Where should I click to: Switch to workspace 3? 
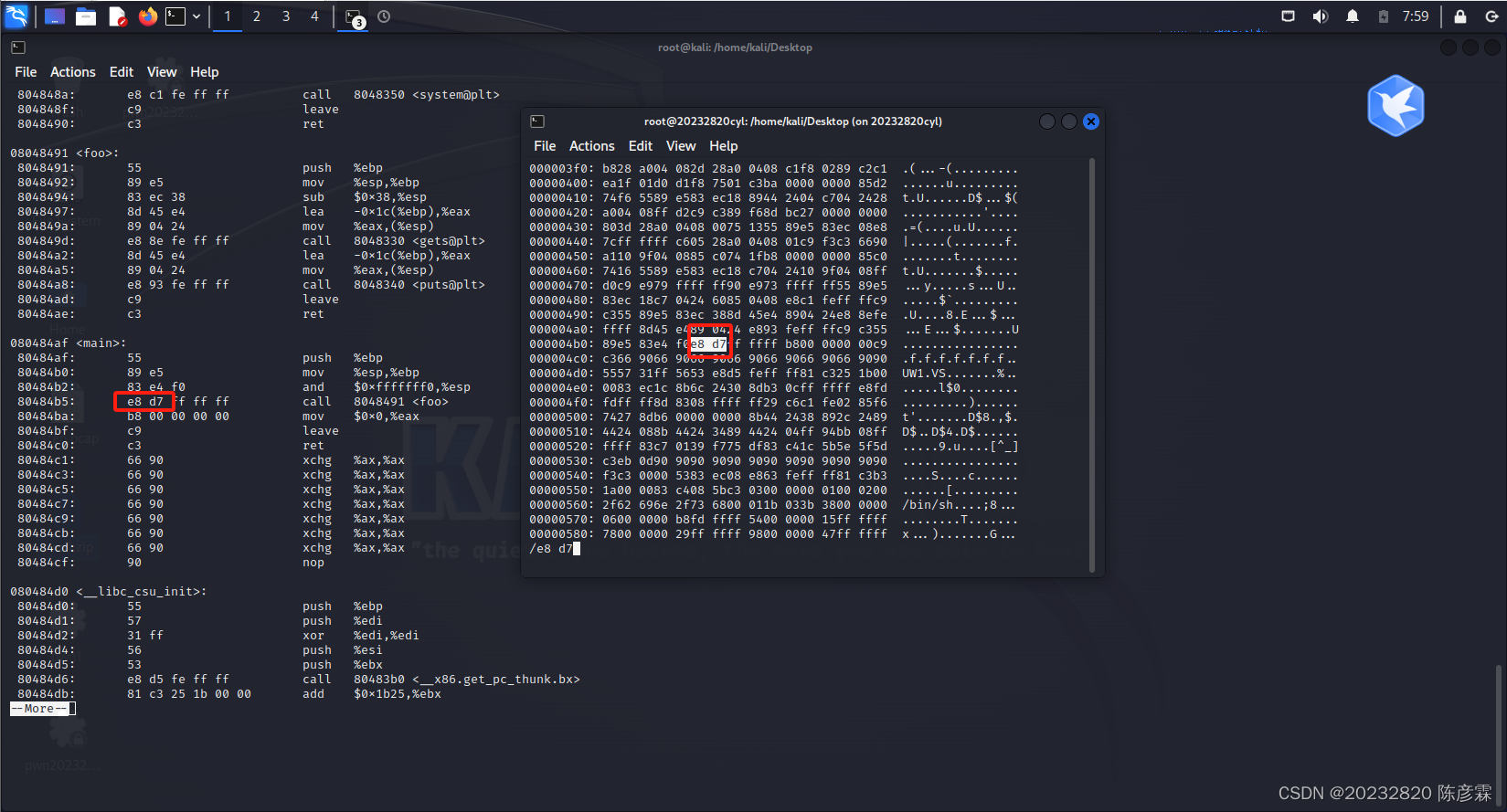286,16
